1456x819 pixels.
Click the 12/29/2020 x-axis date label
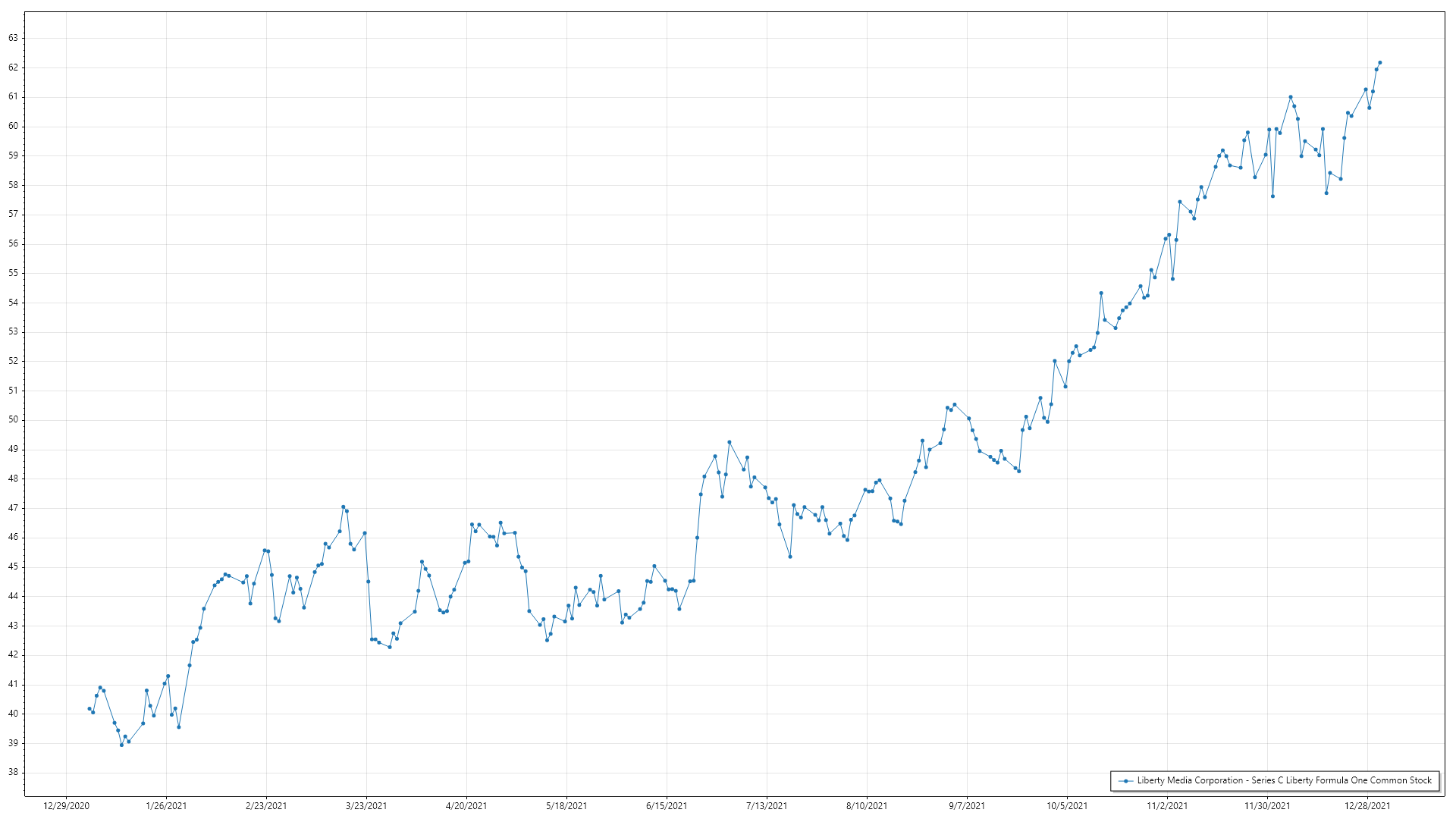pyautogui.click(x=66, y=806)
